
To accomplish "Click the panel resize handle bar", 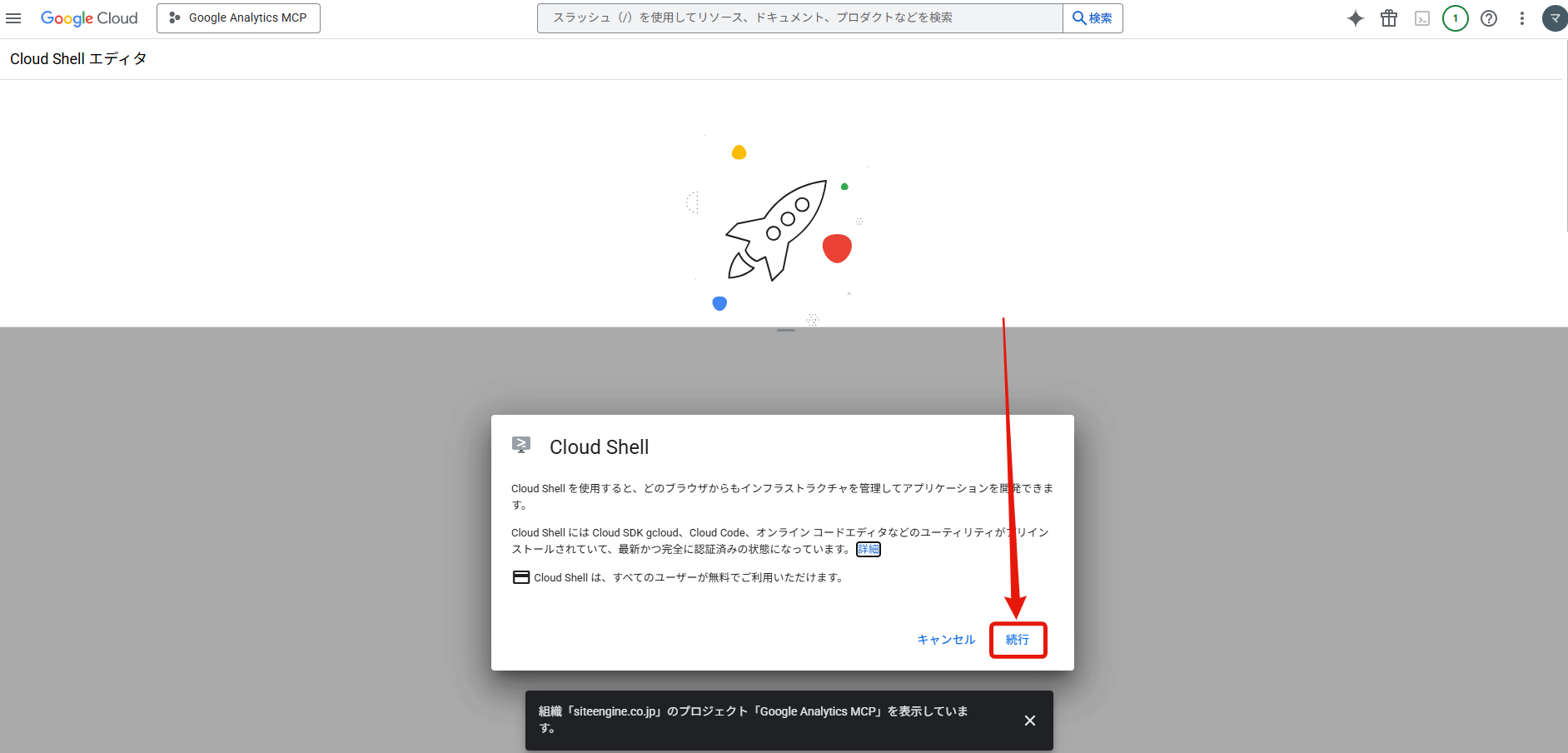I will tap(786, 331).
